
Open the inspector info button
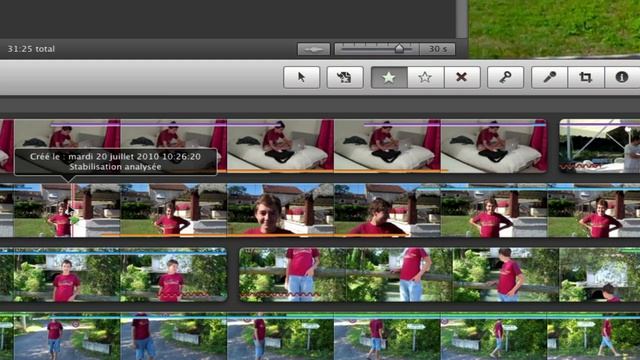click(x=622, y=77)
